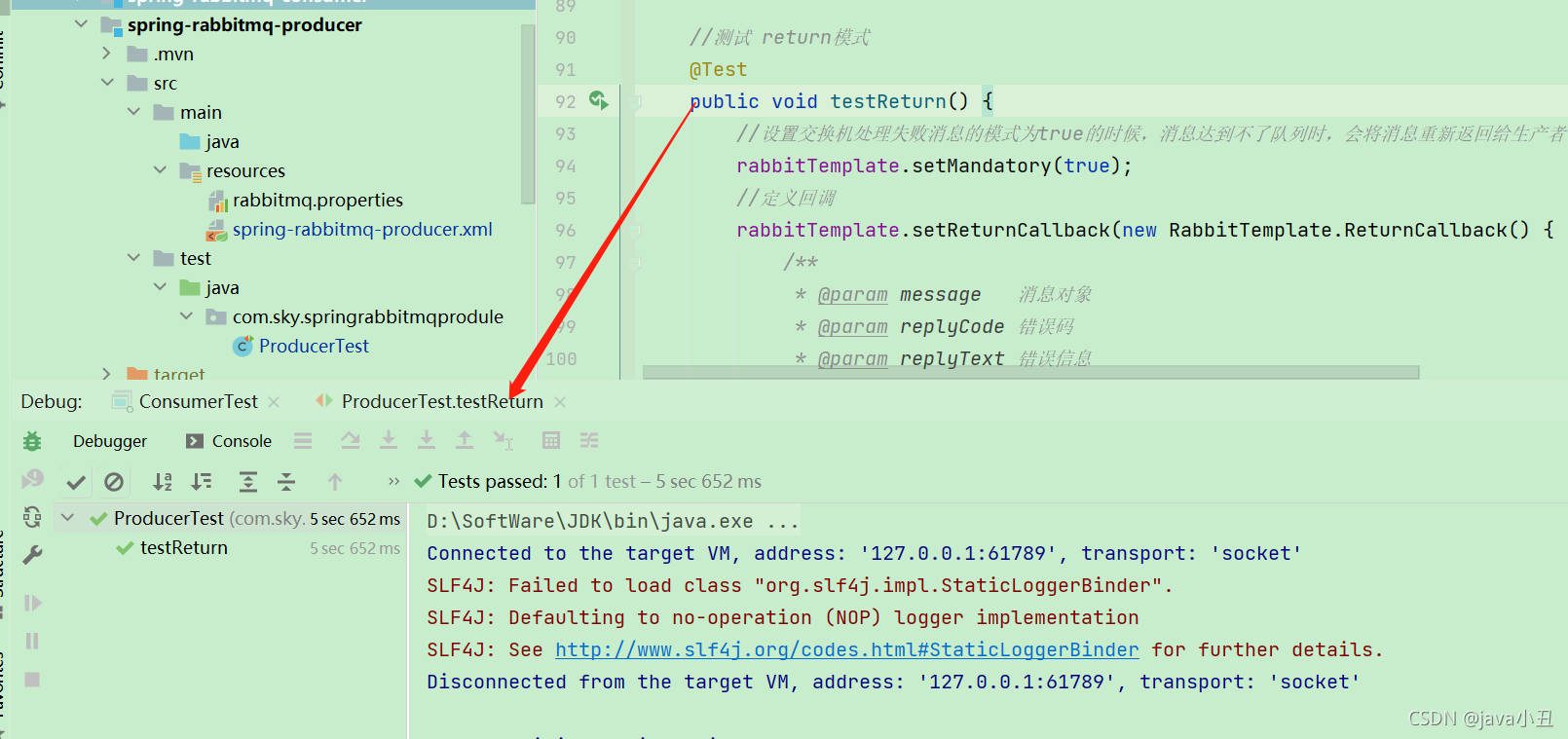The height and width of the screenshot is (739, 1568).
Task: Switch to the Debugger tab
Action: [110, 441]
